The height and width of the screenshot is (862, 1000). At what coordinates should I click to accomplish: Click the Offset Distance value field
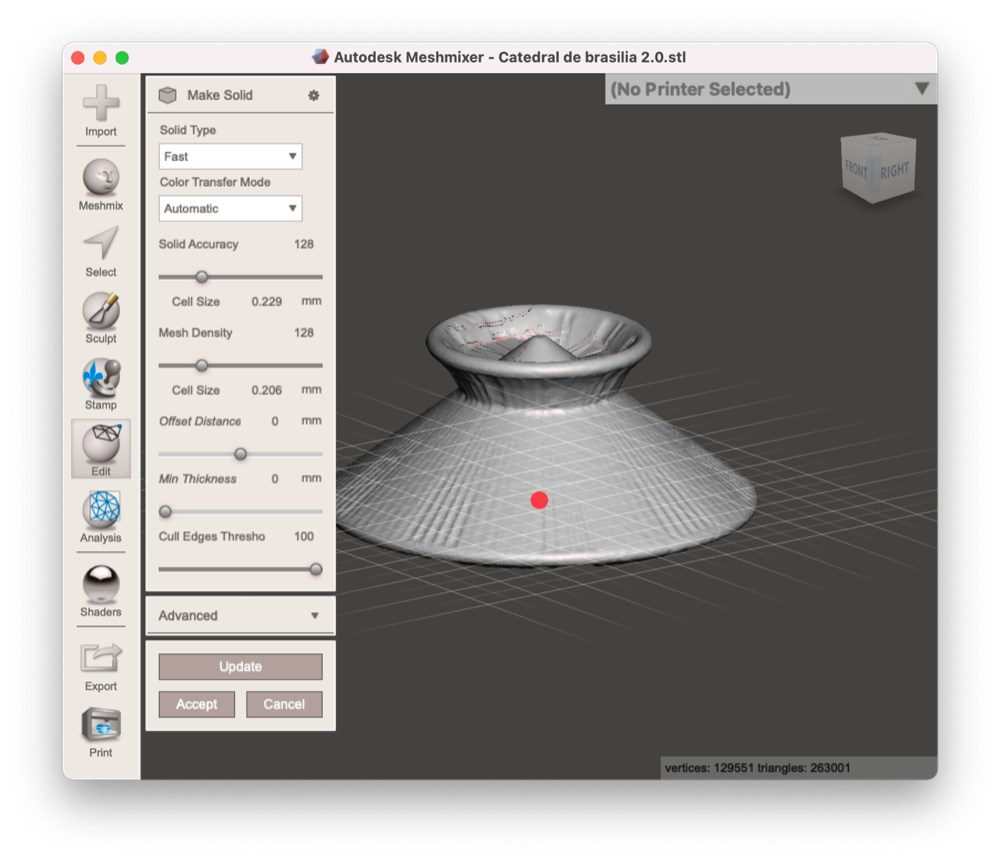coord(275,421)
